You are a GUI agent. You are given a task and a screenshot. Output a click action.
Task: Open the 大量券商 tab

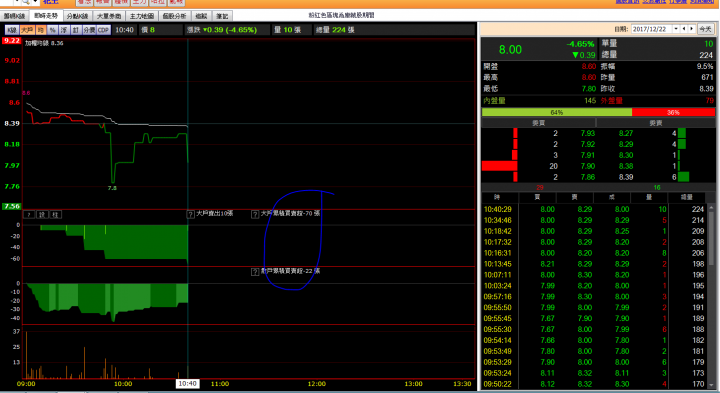[x=109, y=16]
